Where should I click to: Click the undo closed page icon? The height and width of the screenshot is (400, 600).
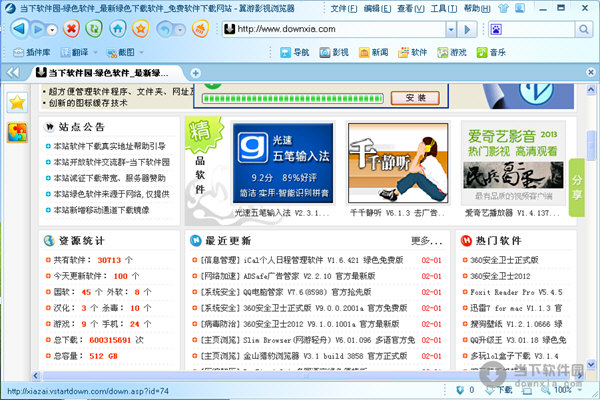coord(165,29)
